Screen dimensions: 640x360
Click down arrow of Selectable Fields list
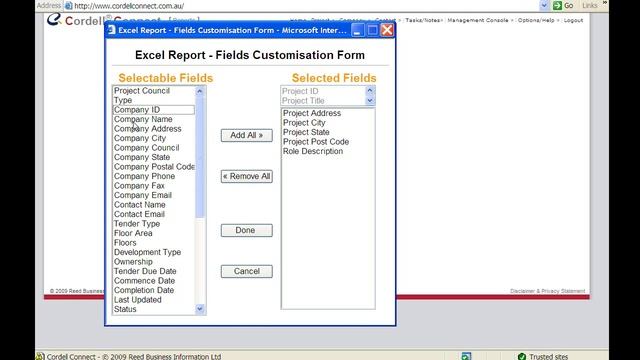pos(200,309)
